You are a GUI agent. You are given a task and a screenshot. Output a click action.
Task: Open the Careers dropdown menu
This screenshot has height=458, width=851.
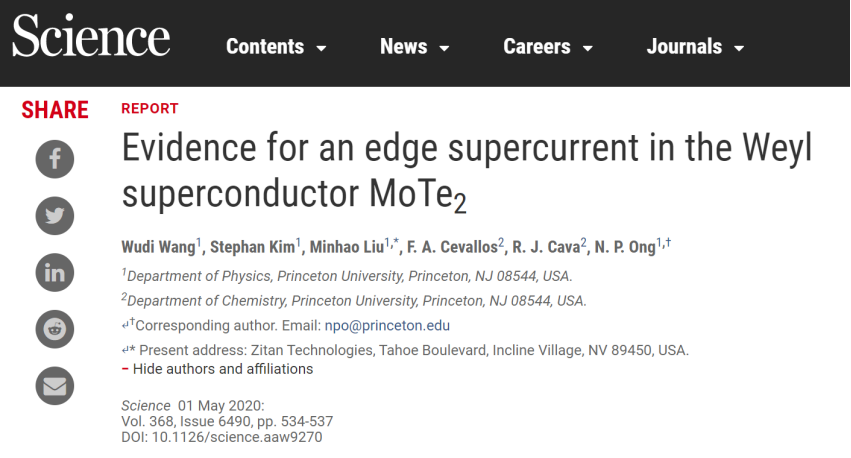pyautogui.click(x=548, y=47)
